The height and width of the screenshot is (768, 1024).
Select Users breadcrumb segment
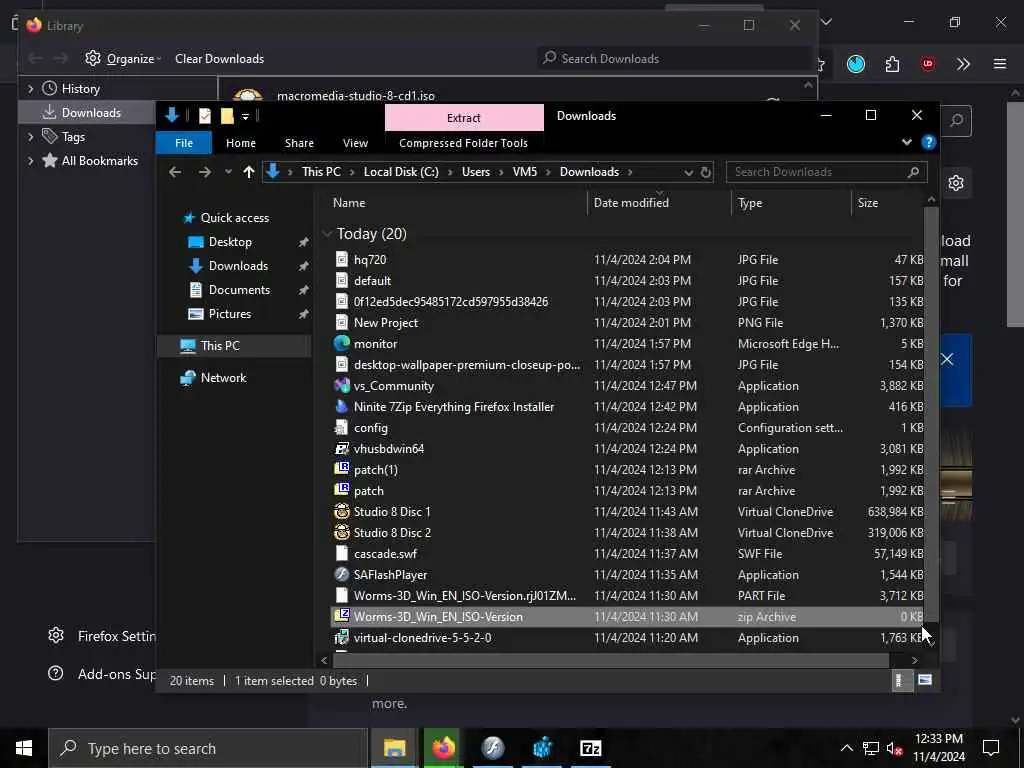pos(475,172)
